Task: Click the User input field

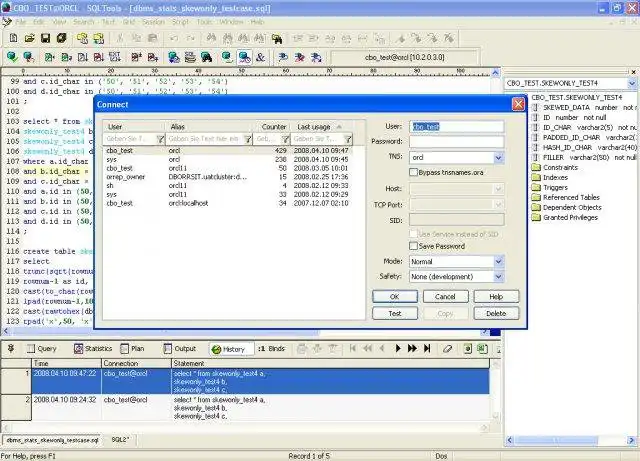Action: pyautogui.click(x=456, y=127)
